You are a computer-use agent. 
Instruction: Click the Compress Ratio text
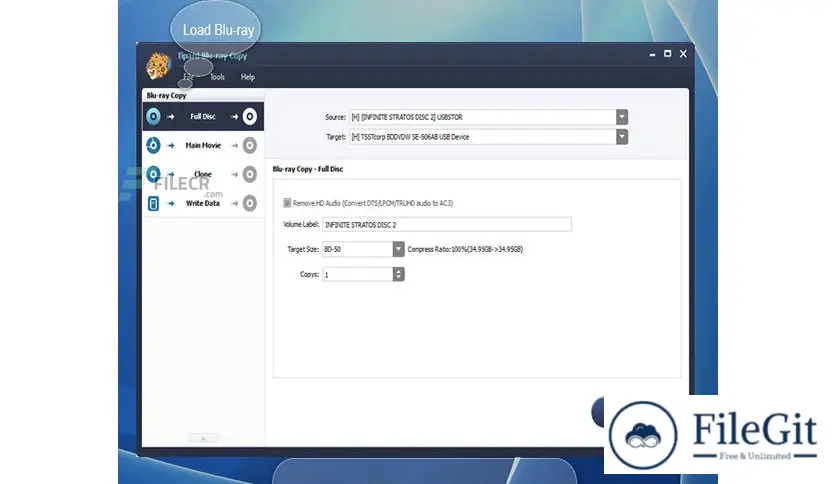tap(465, 249)
